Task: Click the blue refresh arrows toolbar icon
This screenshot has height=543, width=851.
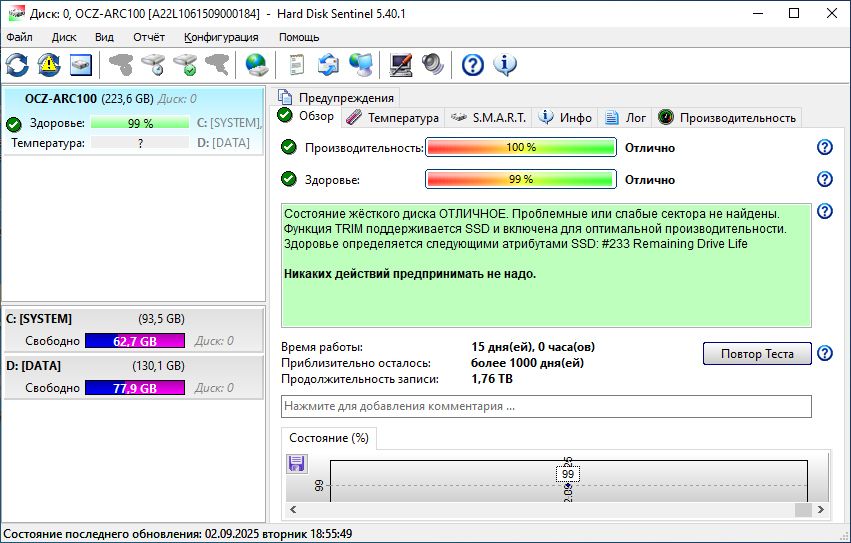Action: [17, 65]
